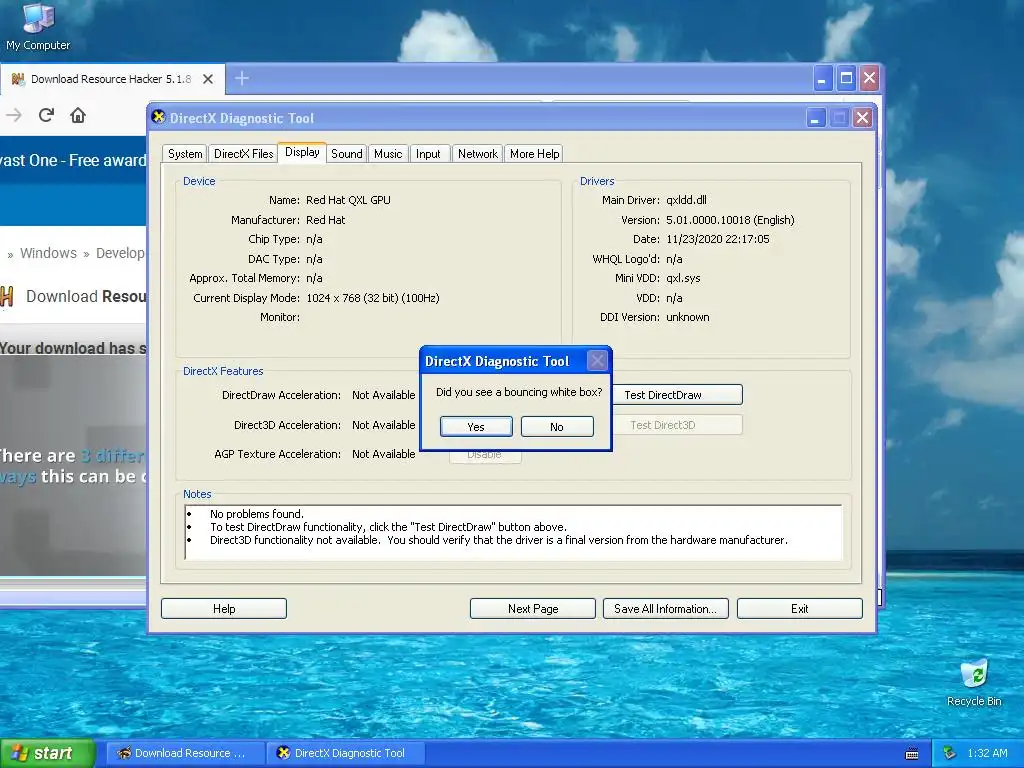Click device name Red Hat QXL GPU
This screenshot has height=768, width=1024.
[348, 200]
